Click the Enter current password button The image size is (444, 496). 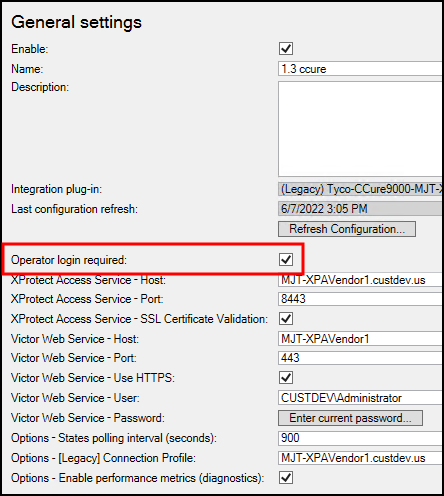click(x=350, y=418)
